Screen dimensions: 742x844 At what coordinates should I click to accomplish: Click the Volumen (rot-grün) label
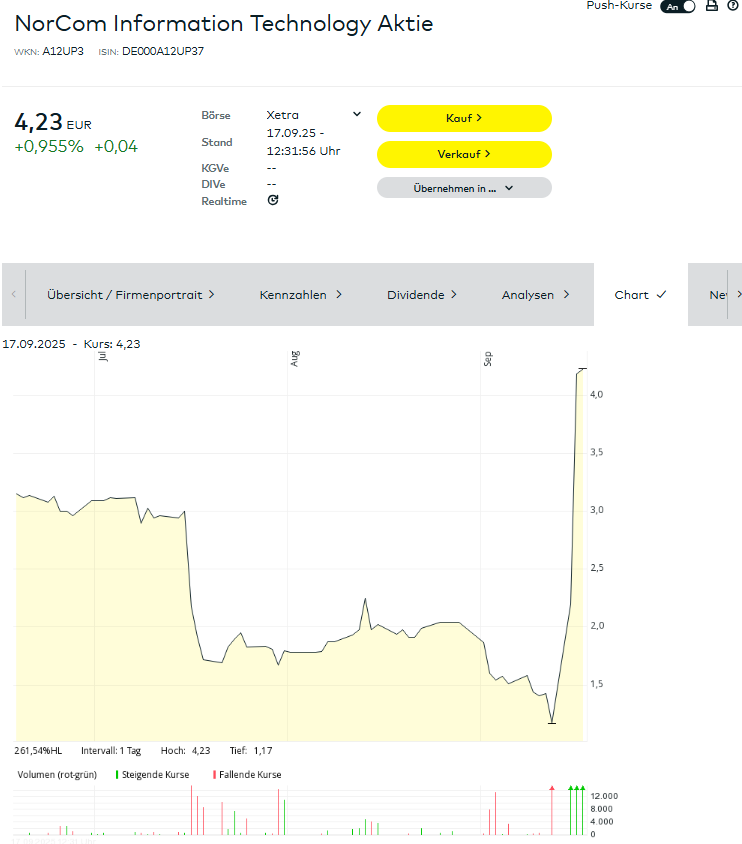pyautogui.click(x=57, y=775)
